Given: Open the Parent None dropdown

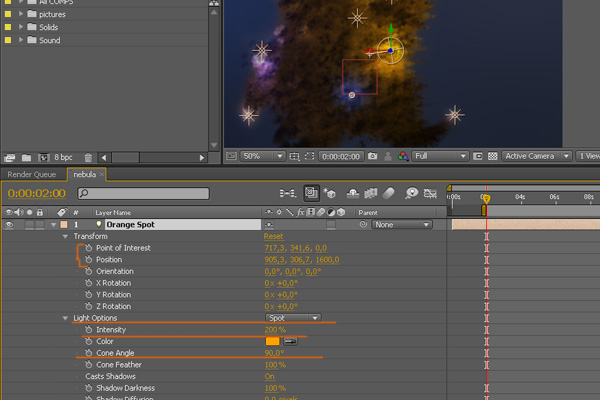Looking at the screenshot, I should [402, 225].
